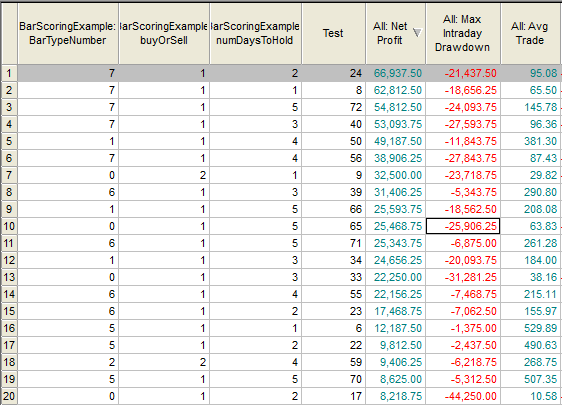Click net profit cell 66,937.50
Screen dimensions: 562x405
396,73
